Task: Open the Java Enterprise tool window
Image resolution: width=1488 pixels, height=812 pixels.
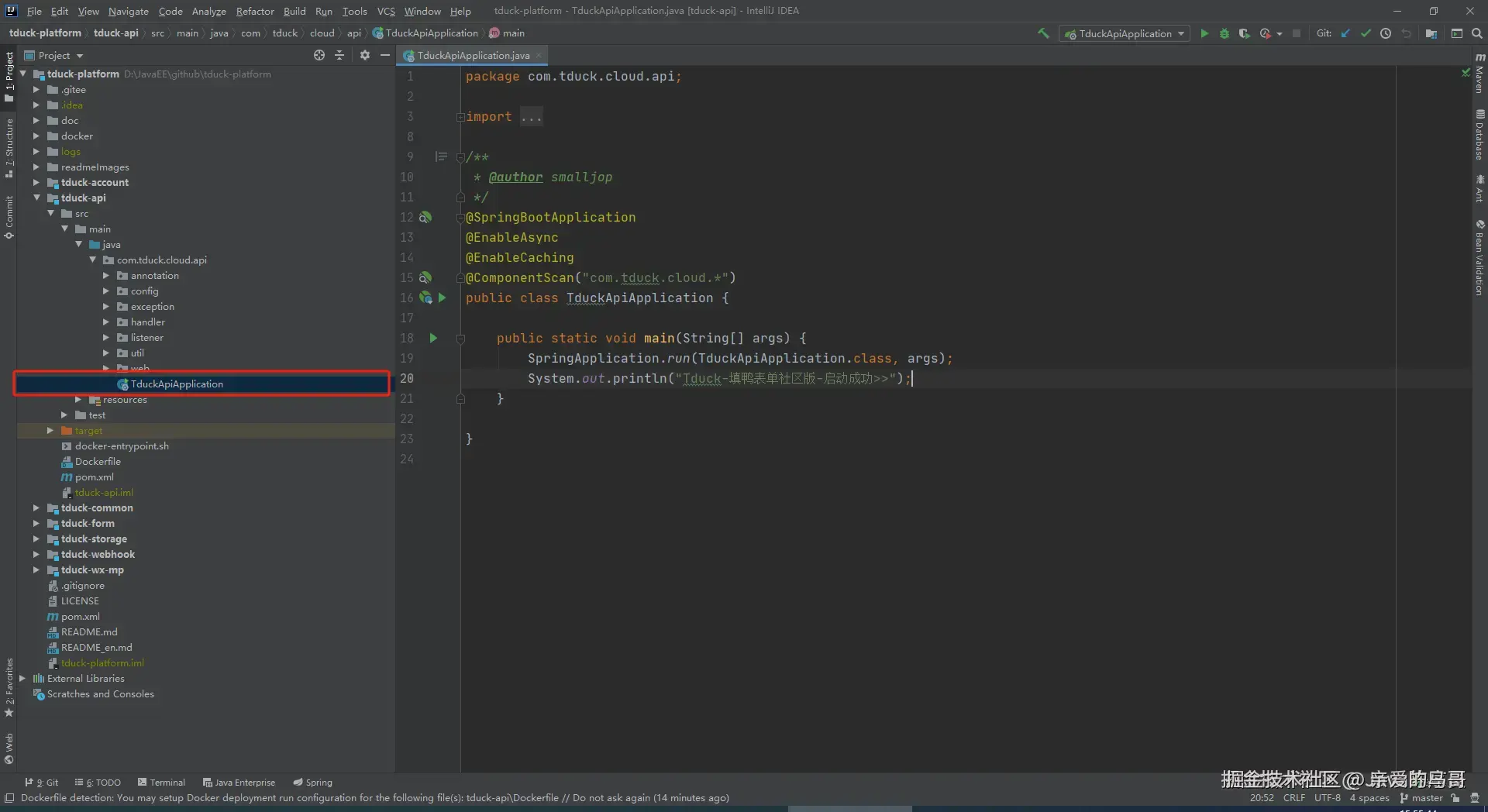Action: (239, 783)
